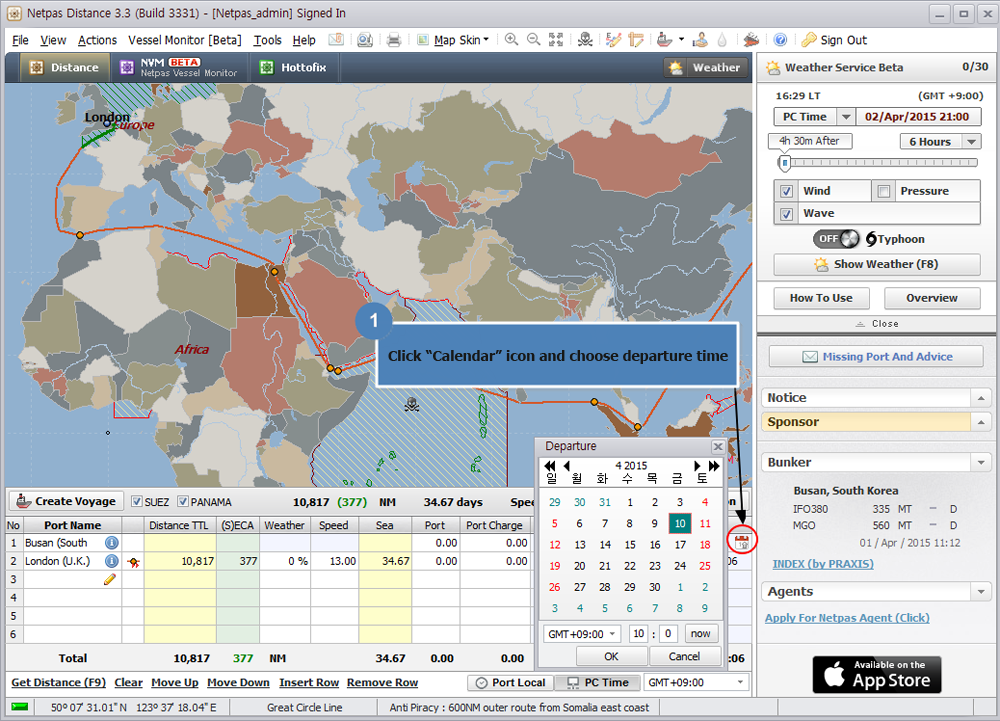Click Sign Out with key icon
Viewport: 1000px width, 721px height.
click(x=834, y=40)
